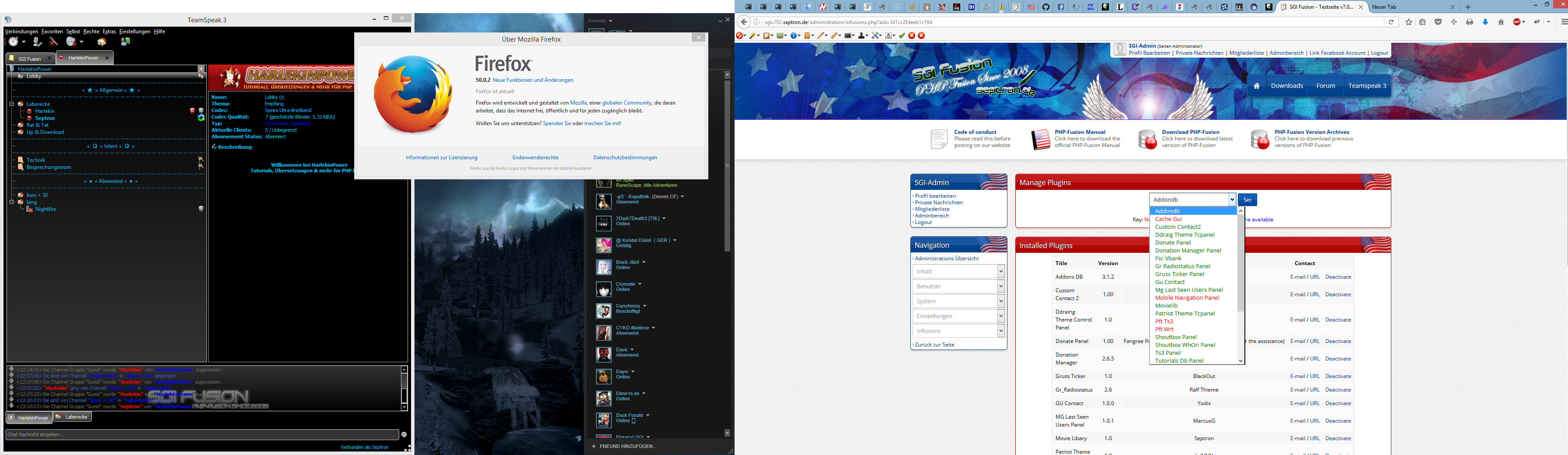This screenshot has width=1568, height=455.
Task: Click the TeamSpeak connect clock icon
Action: 13,42
